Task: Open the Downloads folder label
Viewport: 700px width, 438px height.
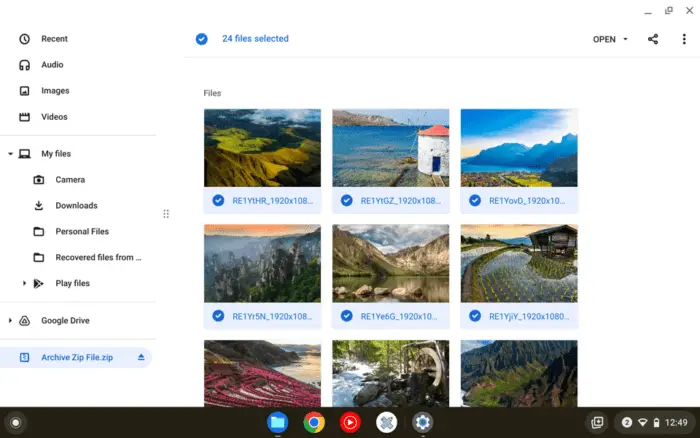Action: (76, 205)
